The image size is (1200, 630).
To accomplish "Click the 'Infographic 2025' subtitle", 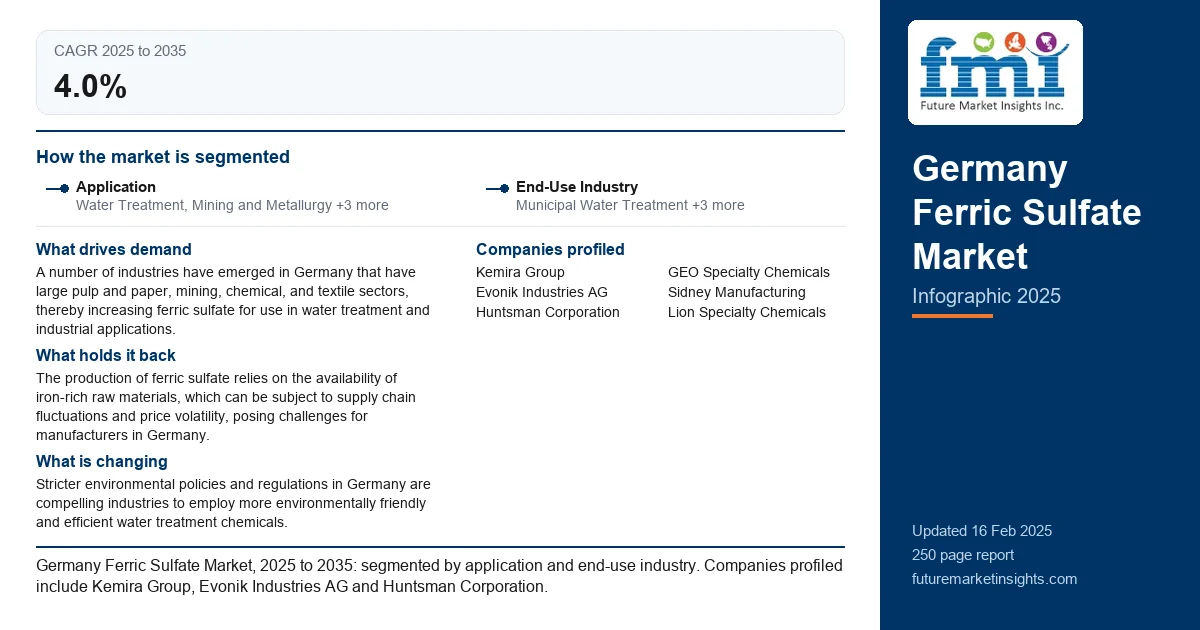I will tap(986, 296).
